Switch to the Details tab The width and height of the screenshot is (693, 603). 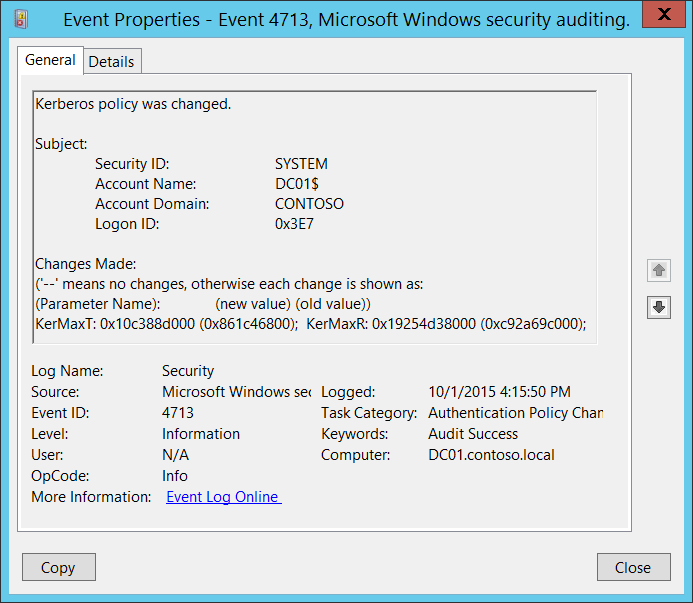(111, 62)
